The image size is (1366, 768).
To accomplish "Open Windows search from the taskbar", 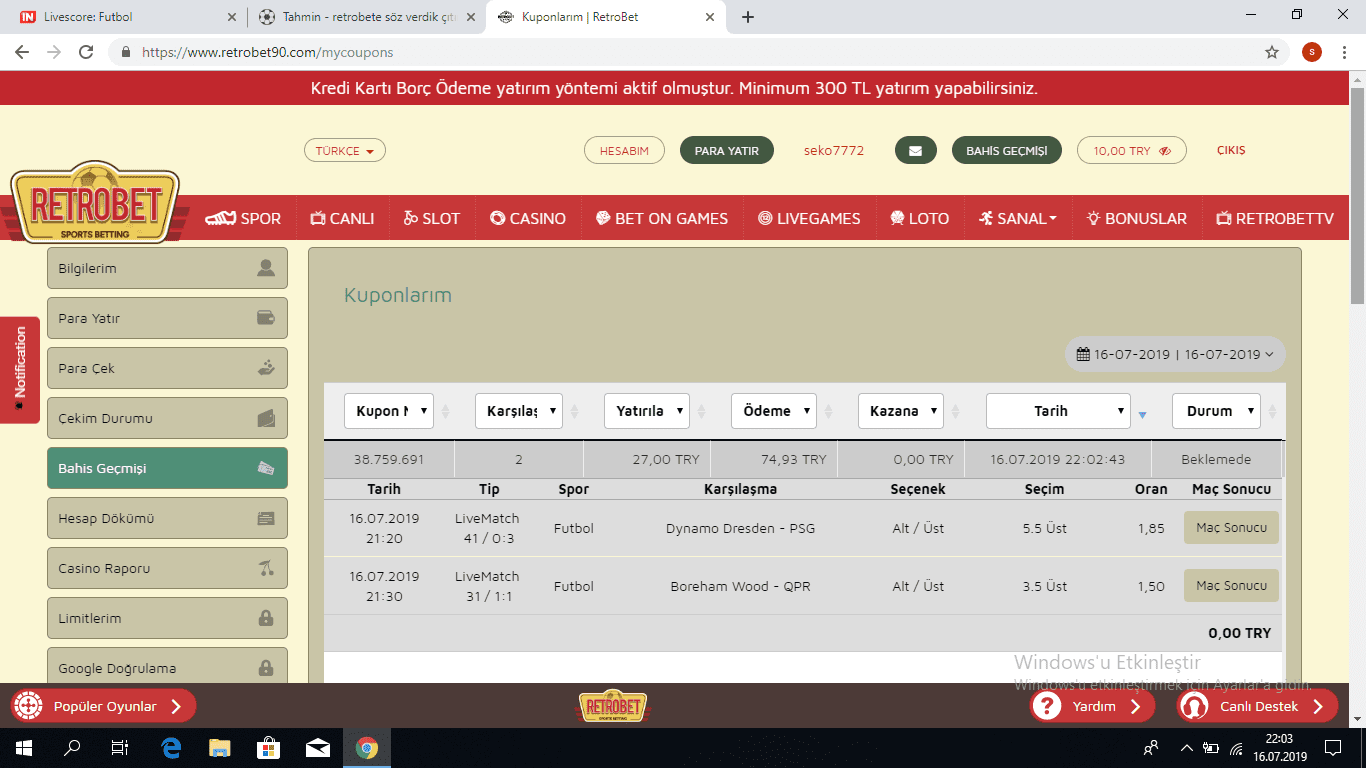I will click(72, 748).
